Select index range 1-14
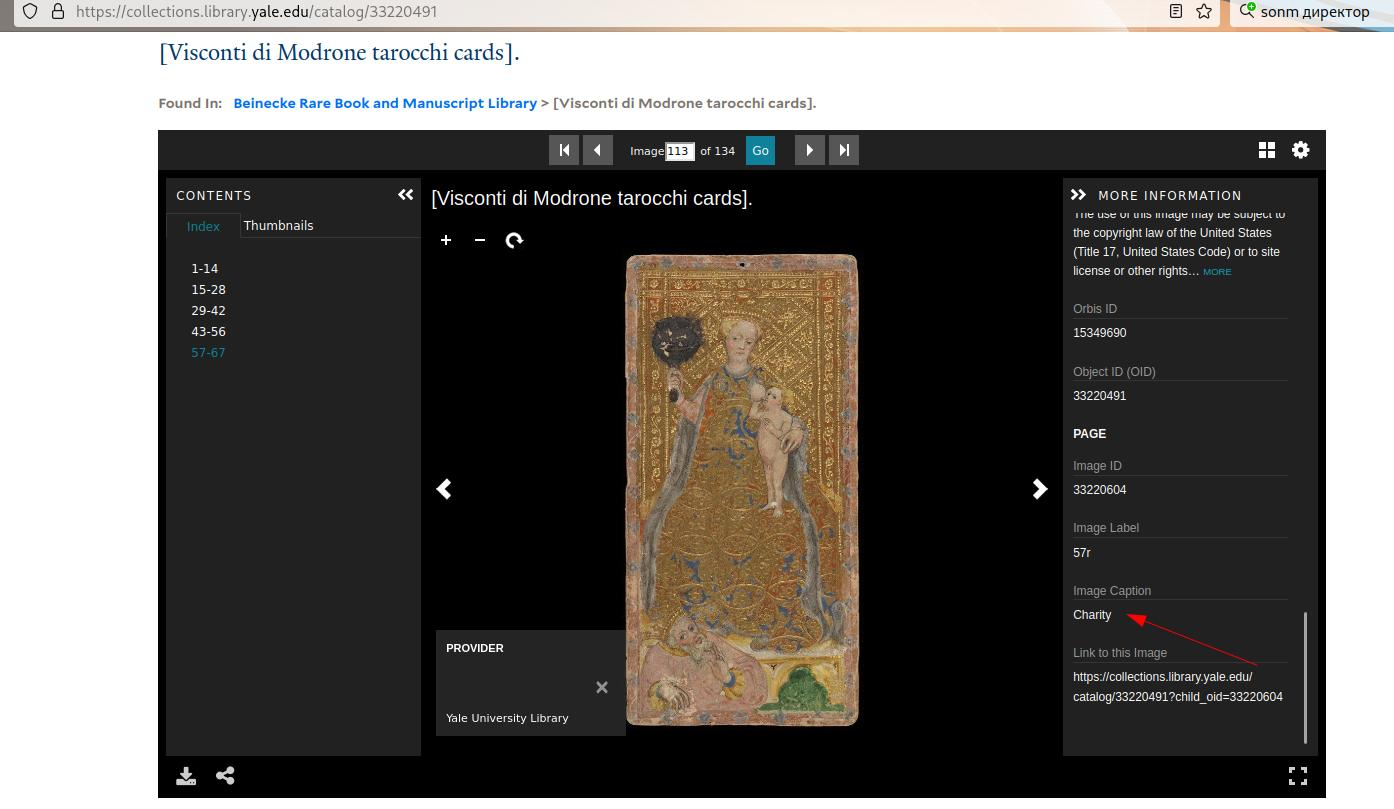The width and height of the screenshot is (1394, 809). point(205,268)
